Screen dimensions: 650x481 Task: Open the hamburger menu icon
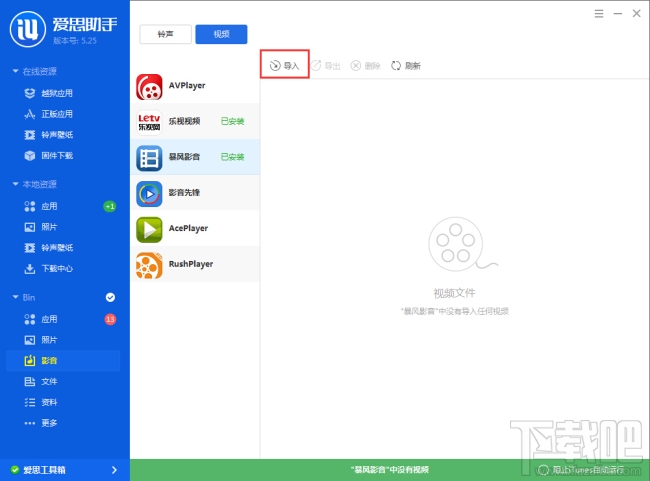tap(599, 14)
